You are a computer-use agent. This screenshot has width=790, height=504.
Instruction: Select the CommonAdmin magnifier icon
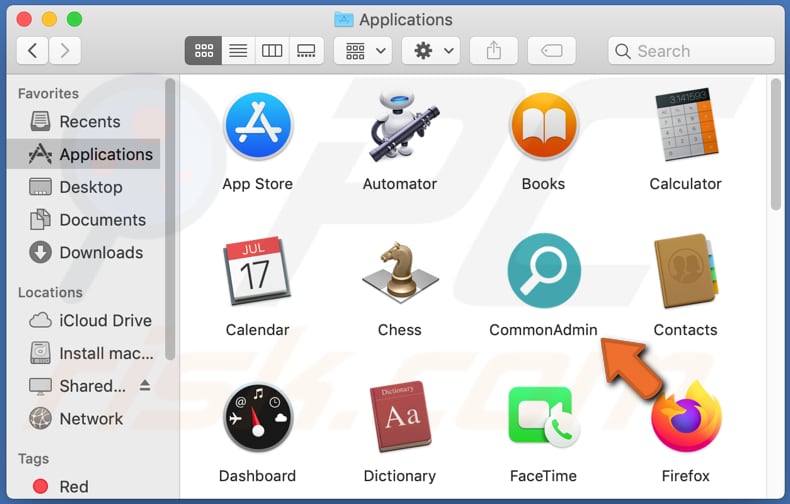pyautogui.click(x=543, y=271)
